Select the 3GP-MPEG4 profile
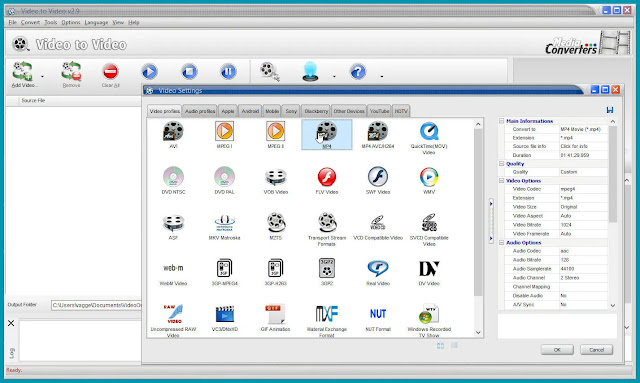 (224, 268)
